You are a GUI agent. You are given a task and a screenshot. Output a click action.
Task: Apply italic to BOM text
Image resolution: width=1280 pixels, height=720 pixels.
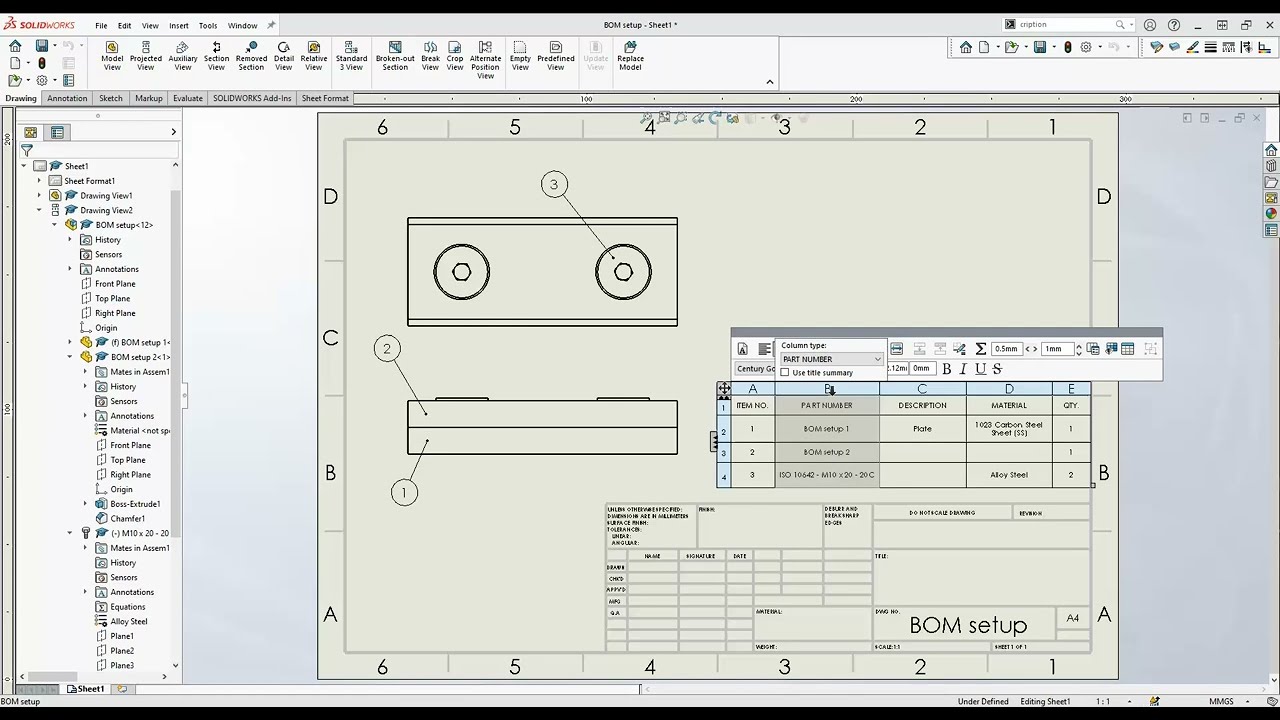click(963, 369)
